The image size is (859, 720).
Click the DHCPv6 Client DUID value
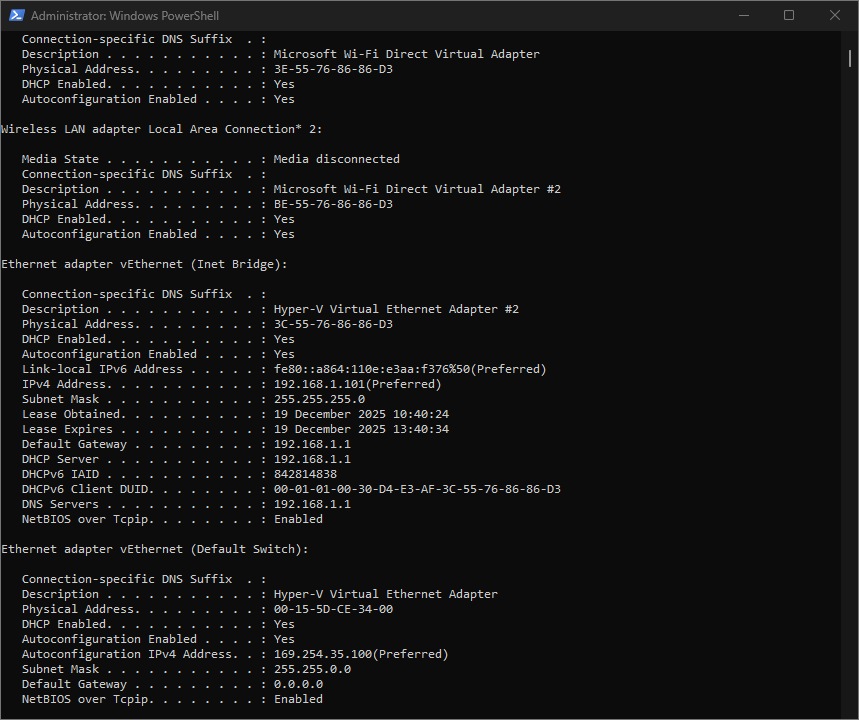[417, 489]
